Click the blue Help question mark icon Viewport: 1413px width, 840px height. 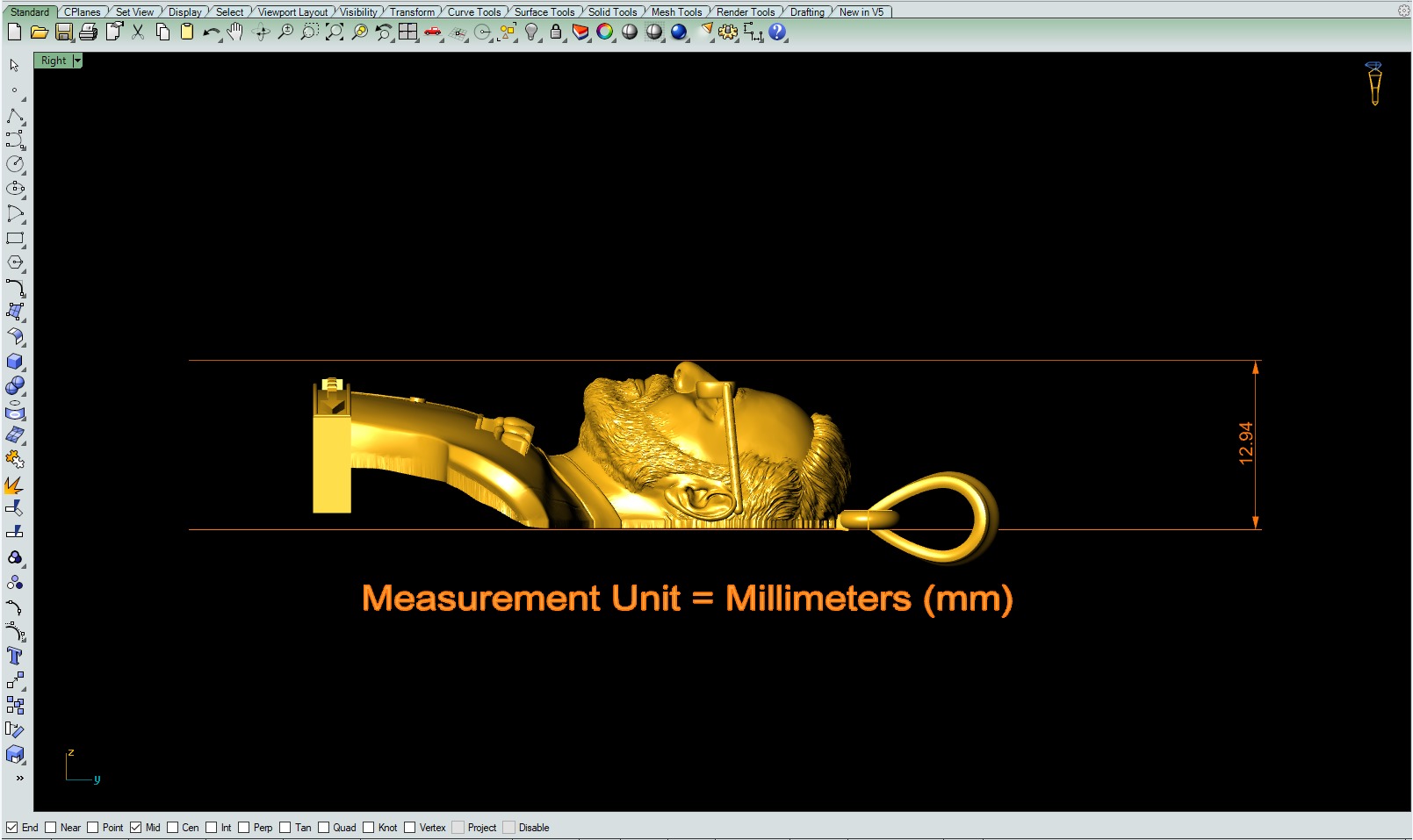[777, 32]
